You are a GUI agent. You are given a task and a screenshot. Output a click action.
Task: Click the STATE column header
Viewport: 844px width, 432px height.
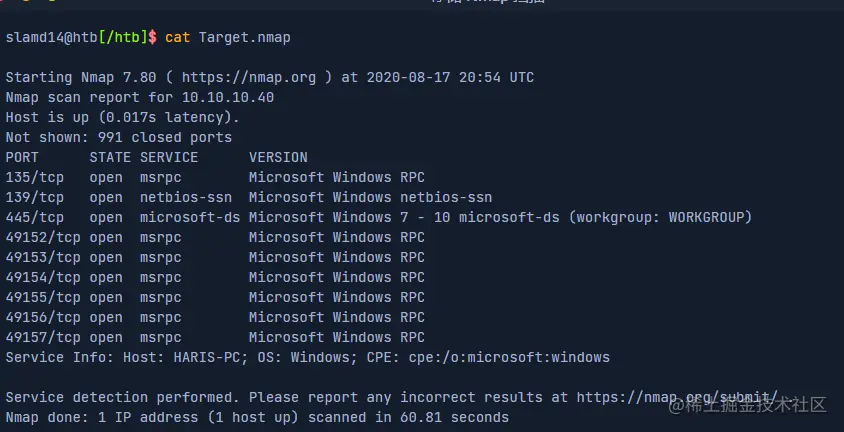coord(110,157)
